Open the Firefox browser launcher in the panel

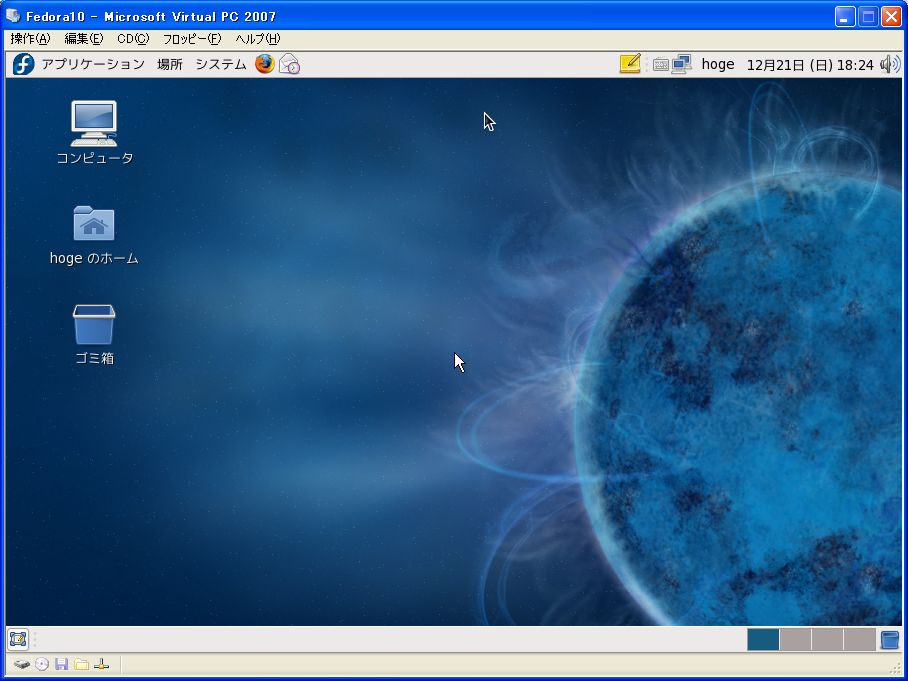(265, 64)
